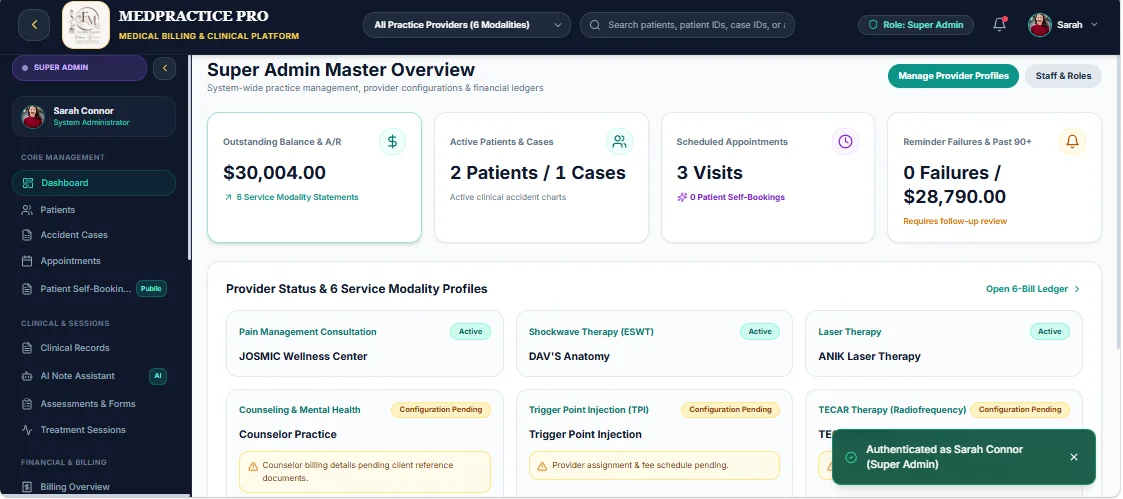
Task: Dismiss the Authenticated as Sarah Connor toast
Action: tap(1074, 457)
